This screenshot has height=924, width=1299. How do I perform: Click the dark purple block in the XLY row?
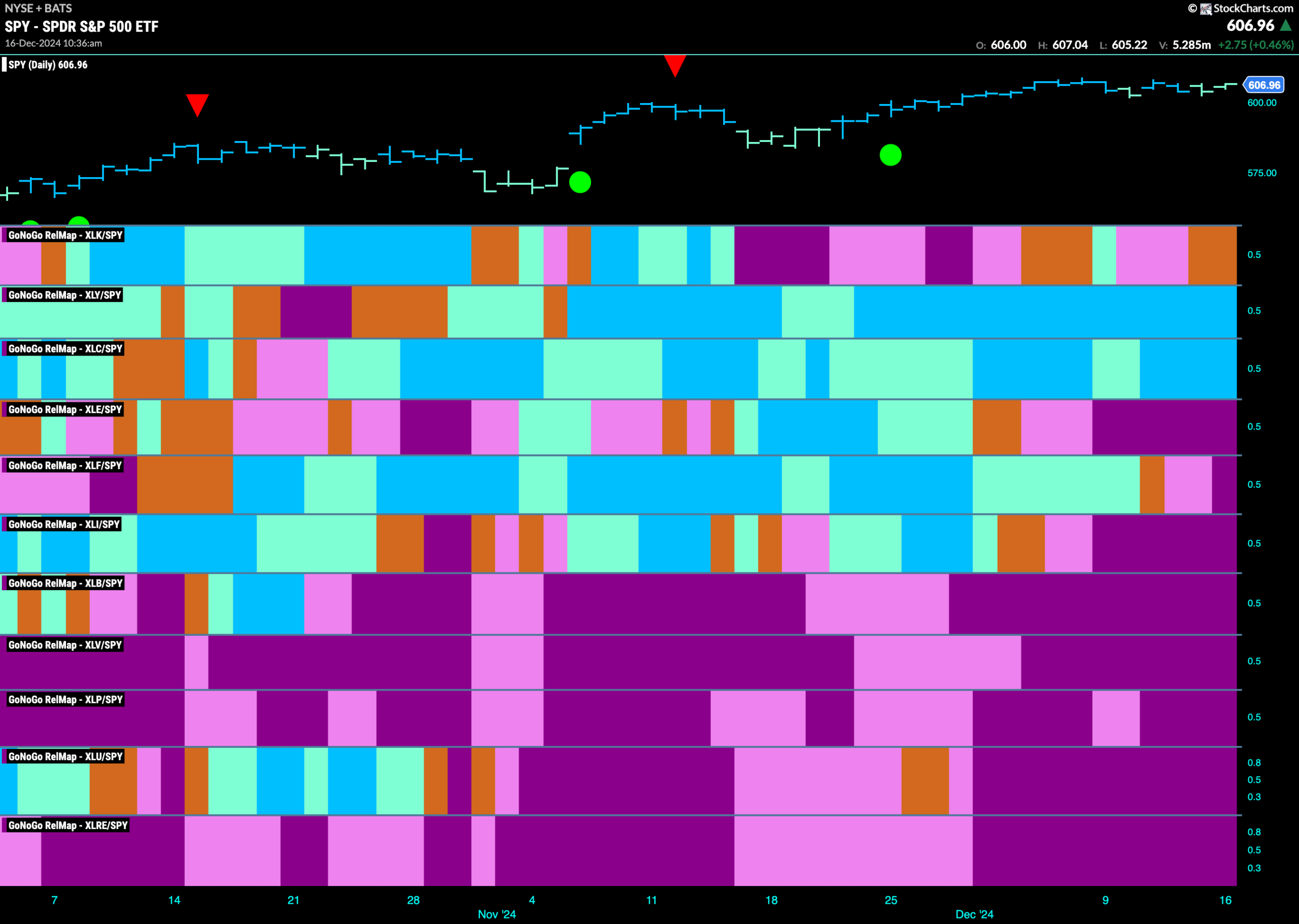[316, 312]
